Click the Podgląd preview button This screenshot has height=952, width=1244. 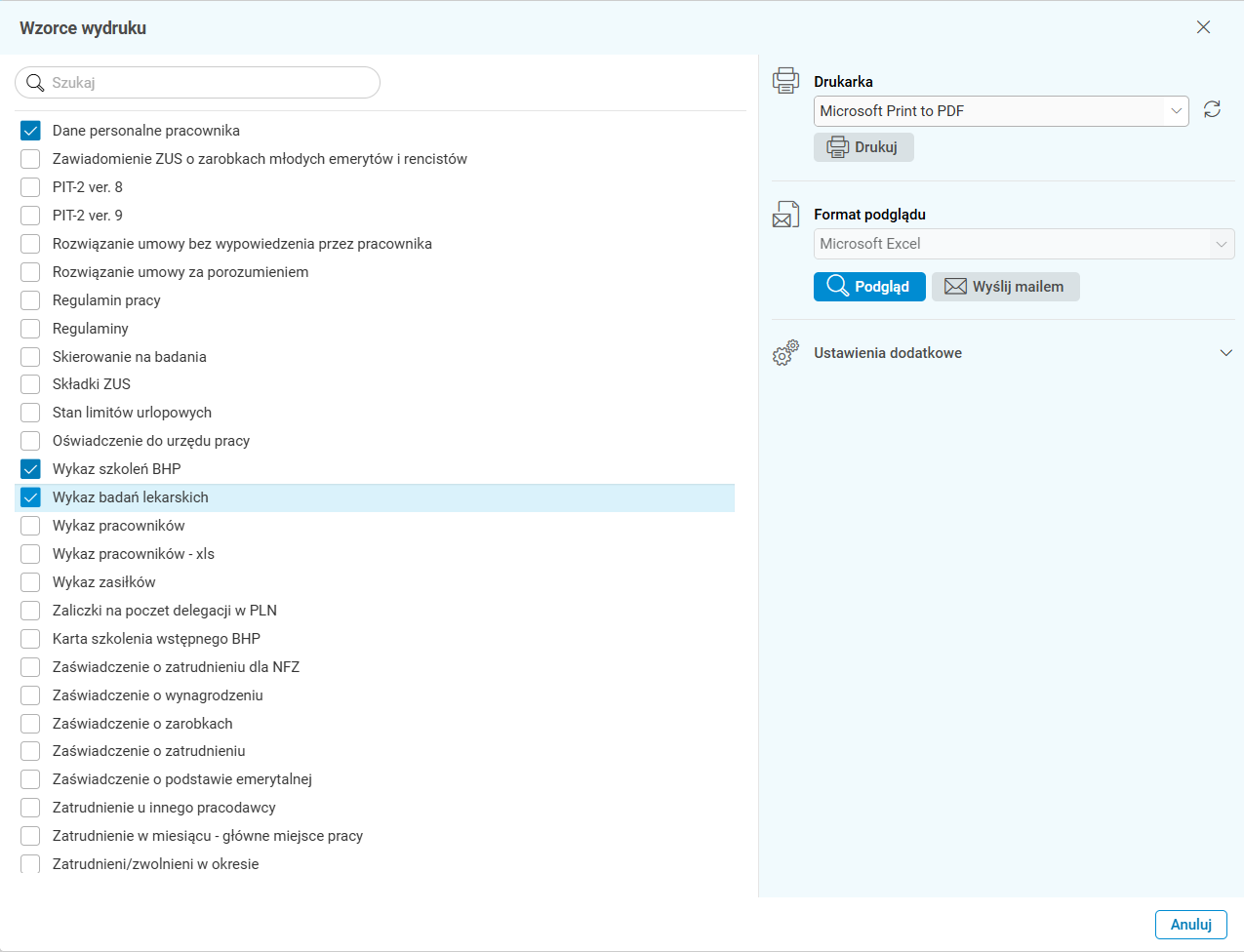869,287
